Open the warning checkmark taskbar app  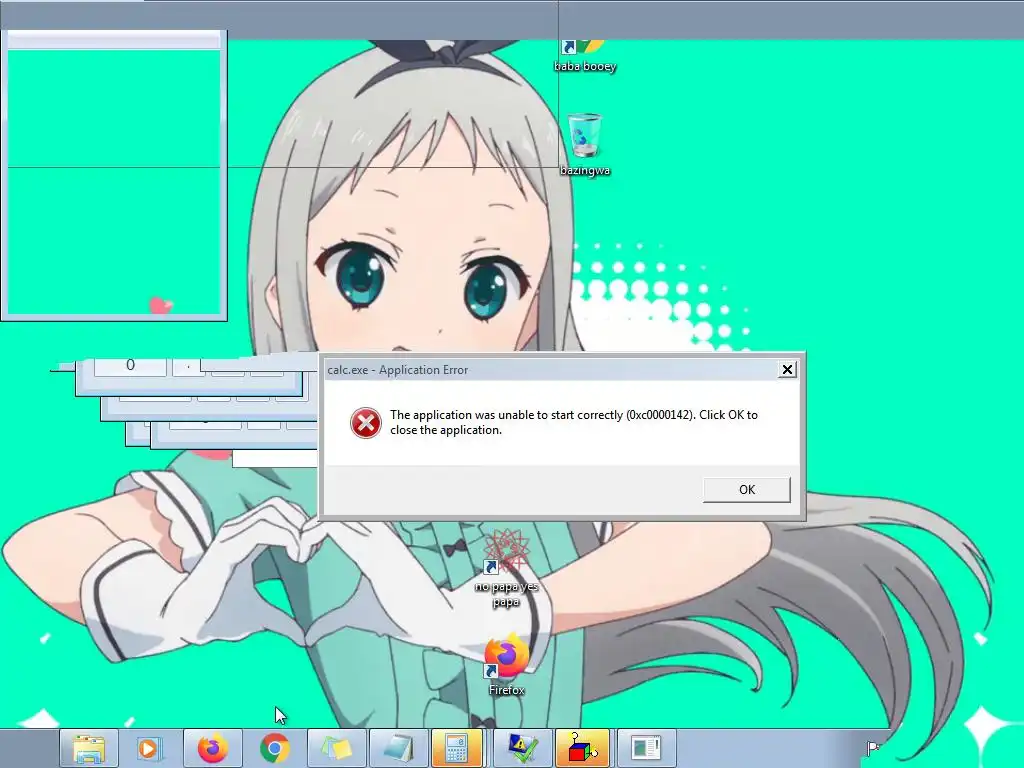[x=522, y=748]
